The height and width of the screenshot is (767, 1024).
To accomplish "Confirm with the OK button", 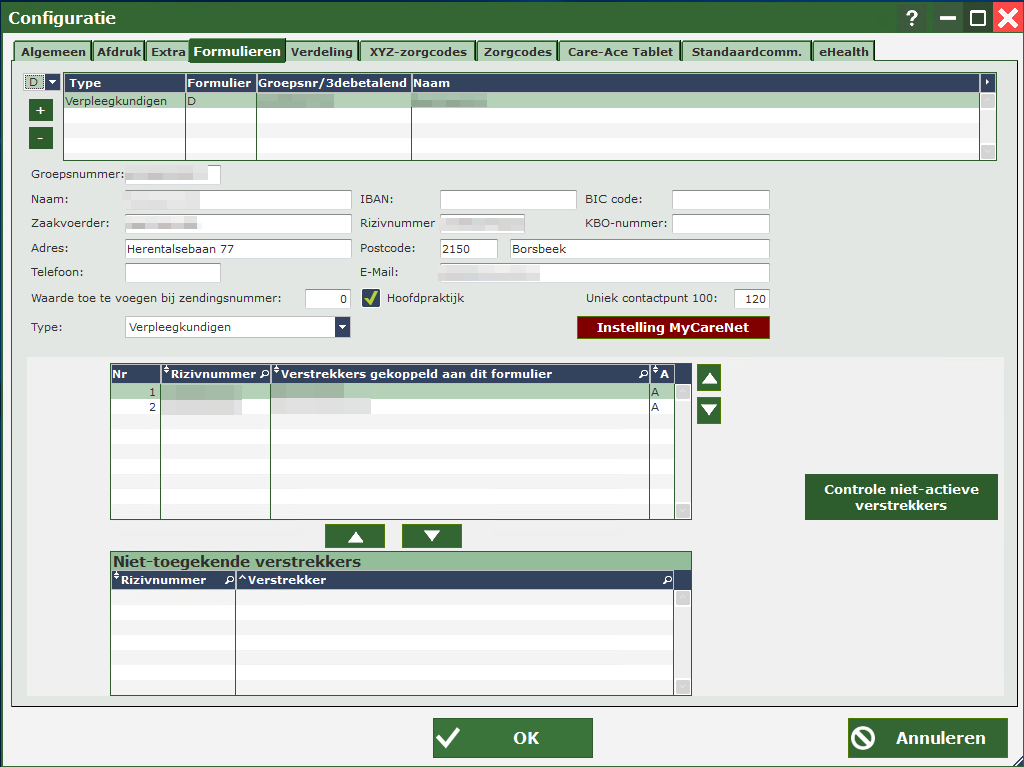I will (x=512, y=738).
